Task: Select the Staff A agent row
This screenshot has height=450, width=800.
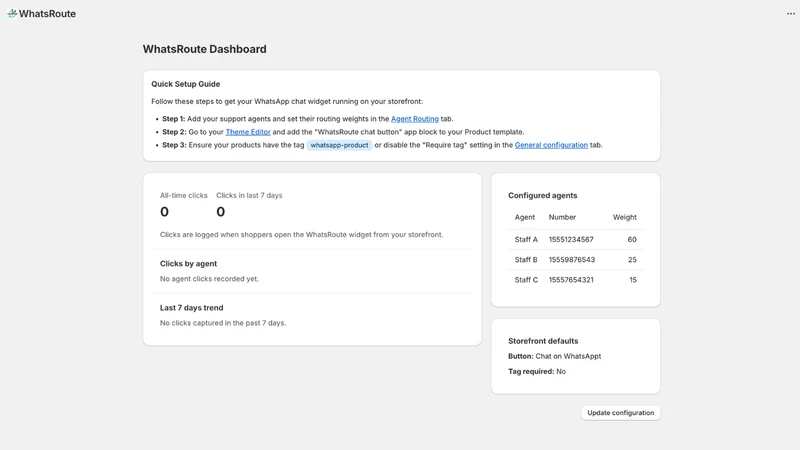Action: 576,239
